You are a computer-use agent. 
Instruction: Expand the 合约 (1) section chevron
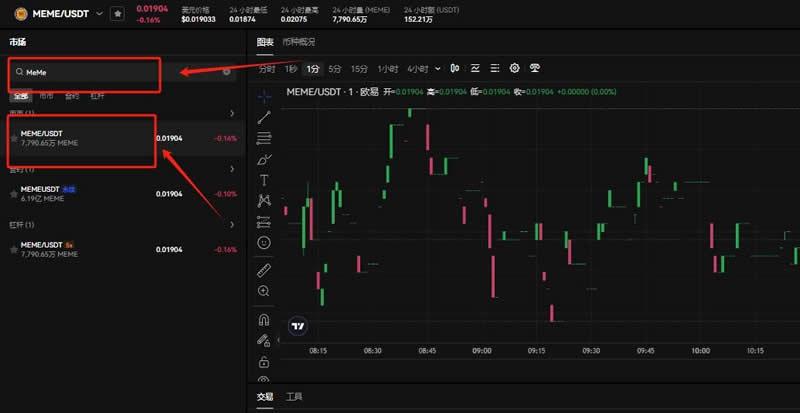click(233, 169)
